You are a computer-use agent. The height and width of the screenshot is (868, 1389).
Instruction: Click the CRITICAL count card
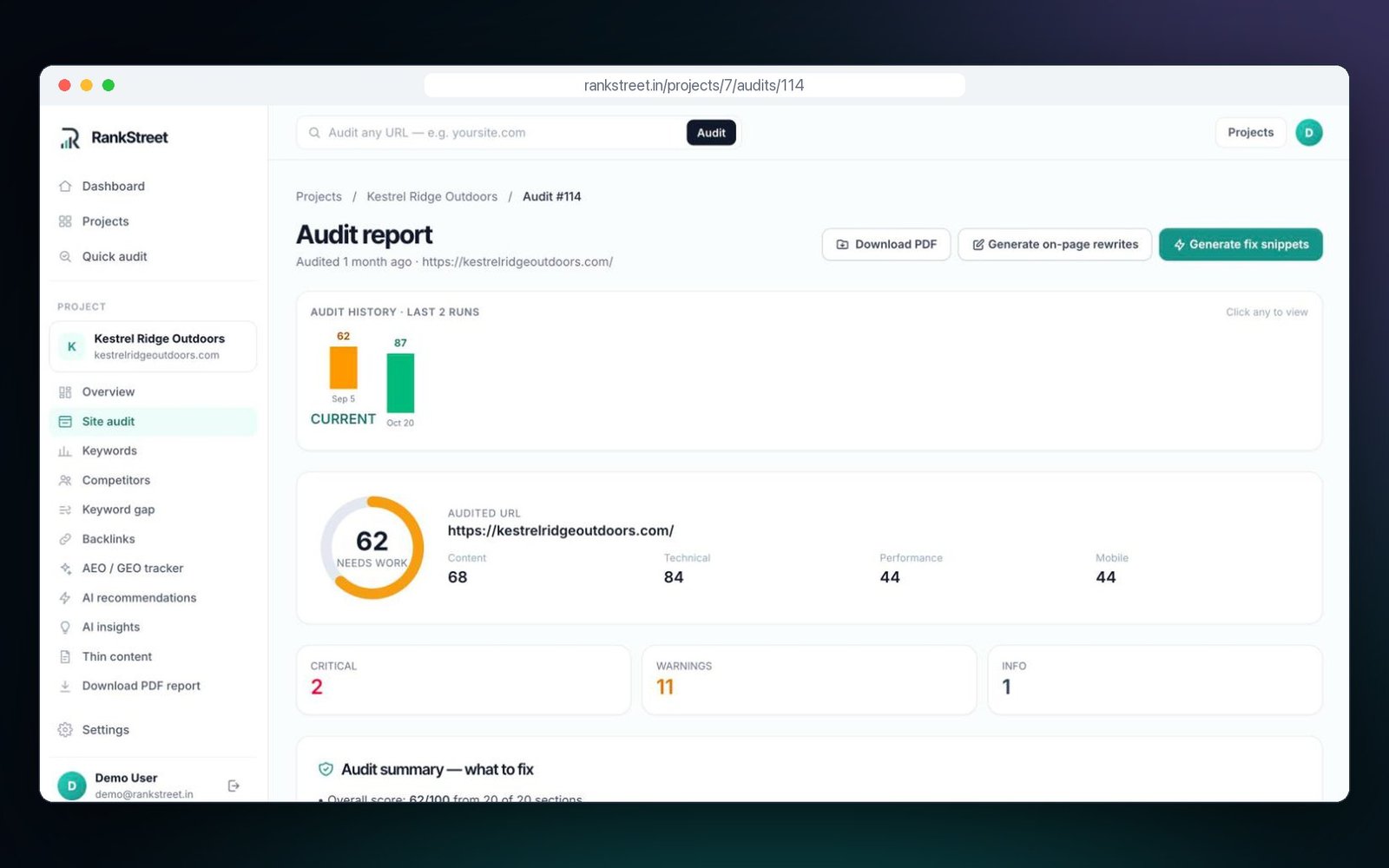[464, 680]
